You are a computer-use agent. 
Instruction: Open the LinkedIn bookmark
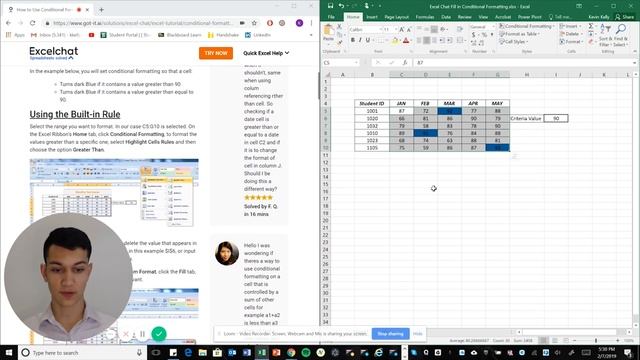coord(258,35)
